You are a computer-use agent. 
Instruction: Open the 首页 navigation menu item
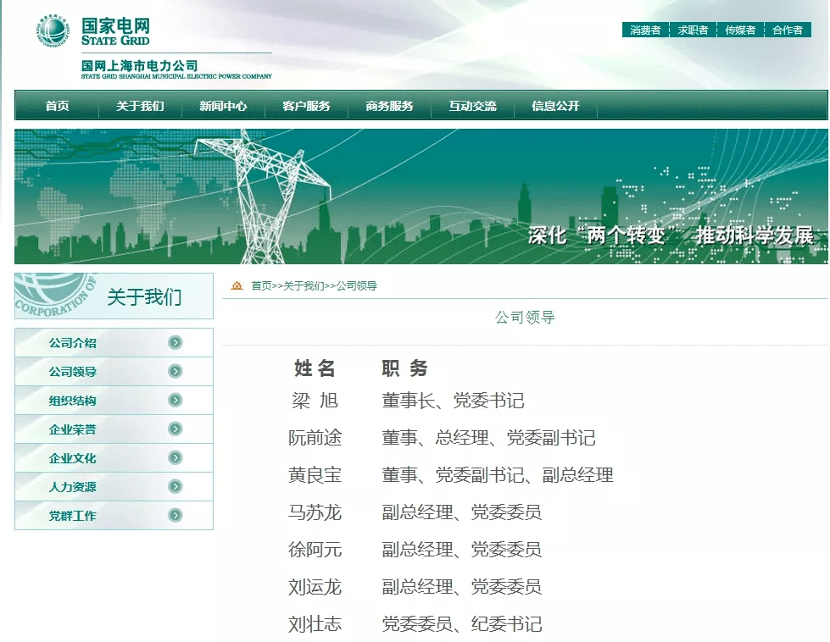57,106
